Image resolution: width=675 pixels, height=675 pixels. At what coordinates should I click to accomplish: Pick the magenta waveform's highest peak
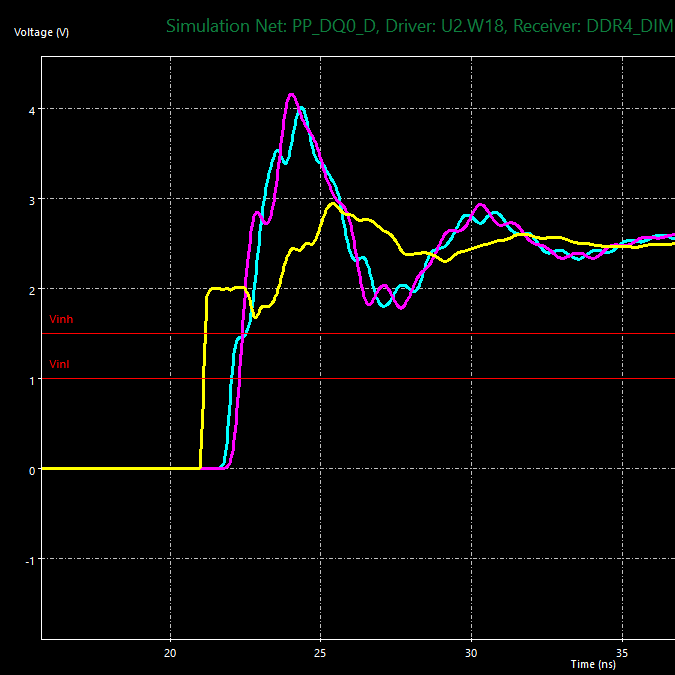coord(291,94)
